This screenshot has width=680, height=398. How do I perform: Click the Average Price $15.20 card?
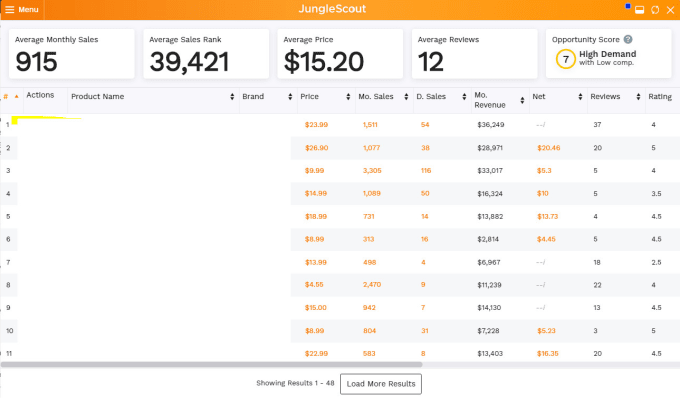click(340, 54)
